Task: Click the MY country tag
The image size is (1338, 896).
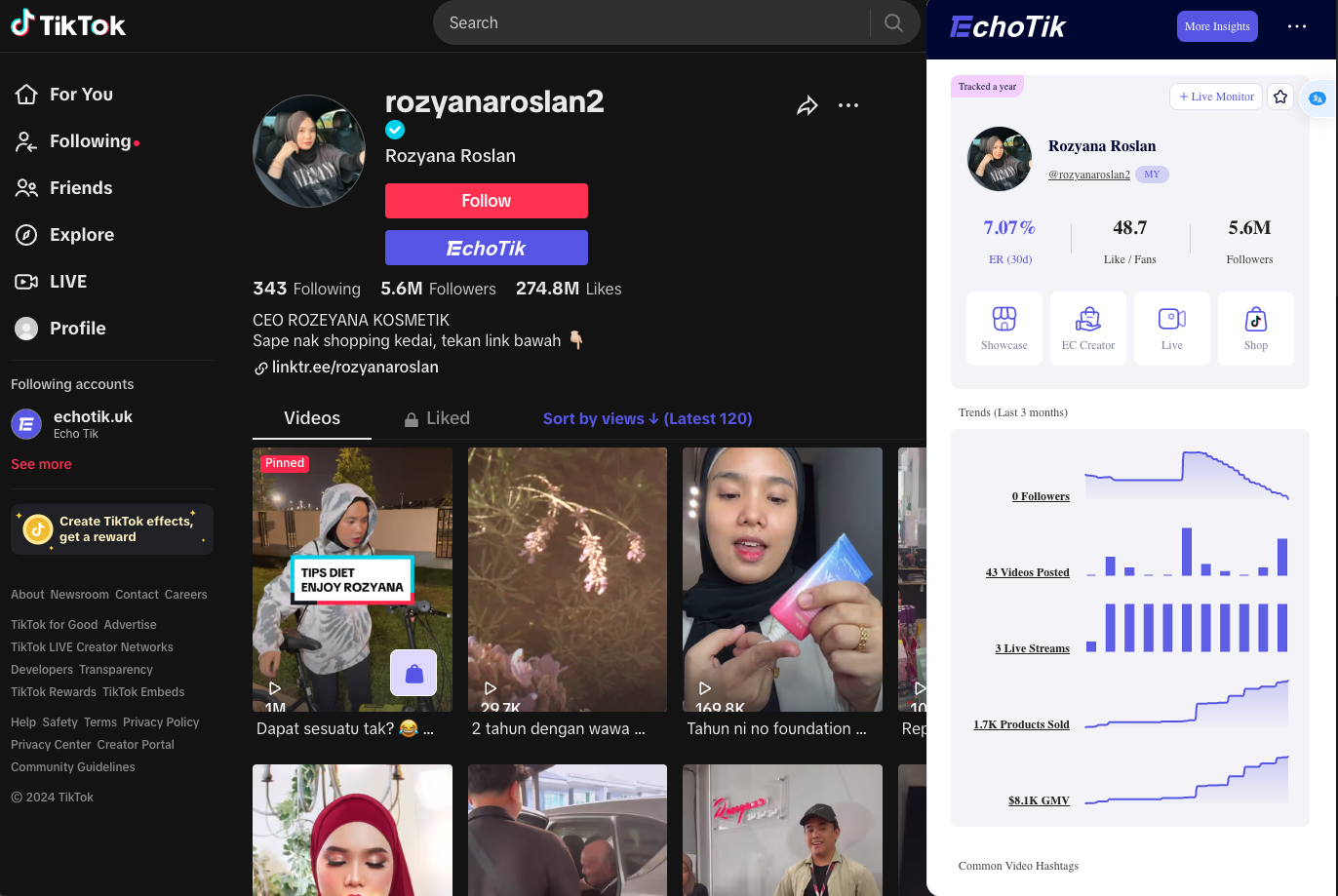Action: (x=1152, y=175)
